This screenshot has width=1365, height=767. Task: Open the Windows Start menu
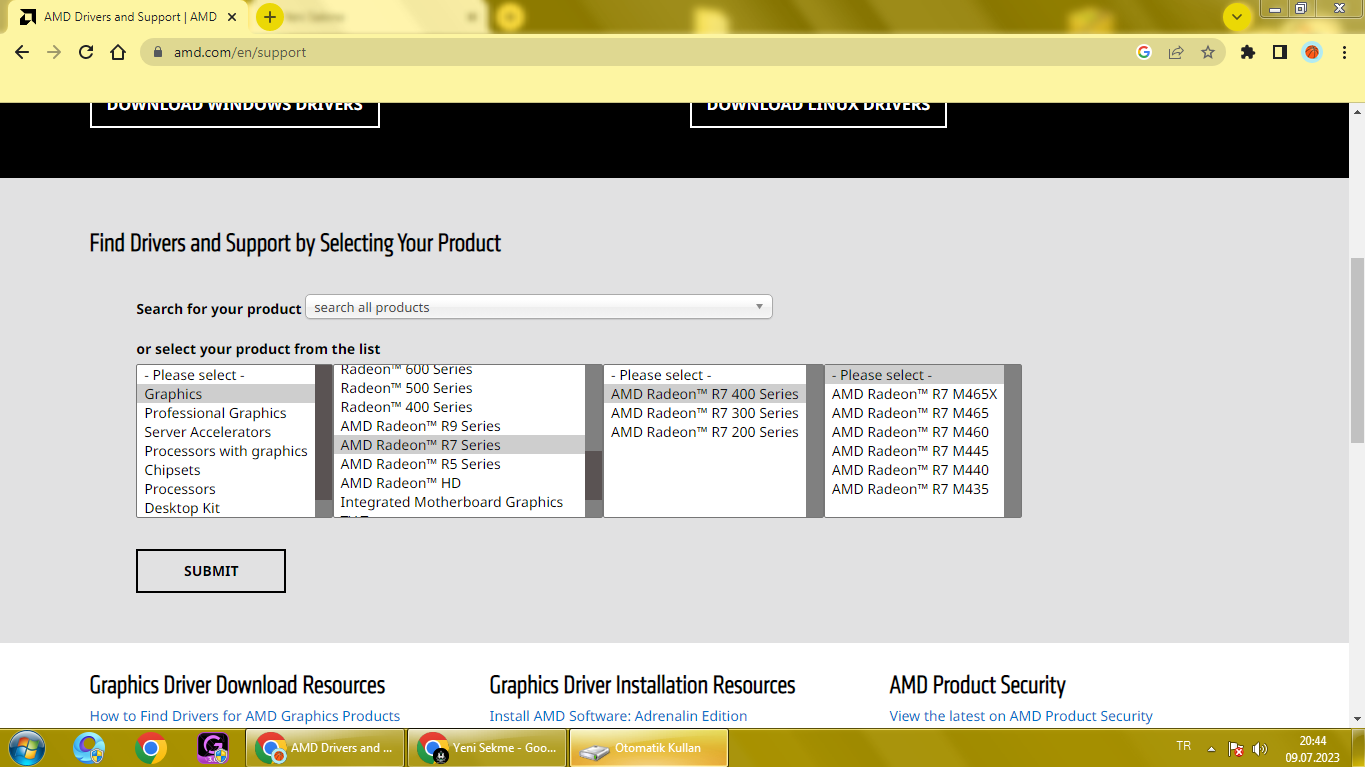click(26, 747)
